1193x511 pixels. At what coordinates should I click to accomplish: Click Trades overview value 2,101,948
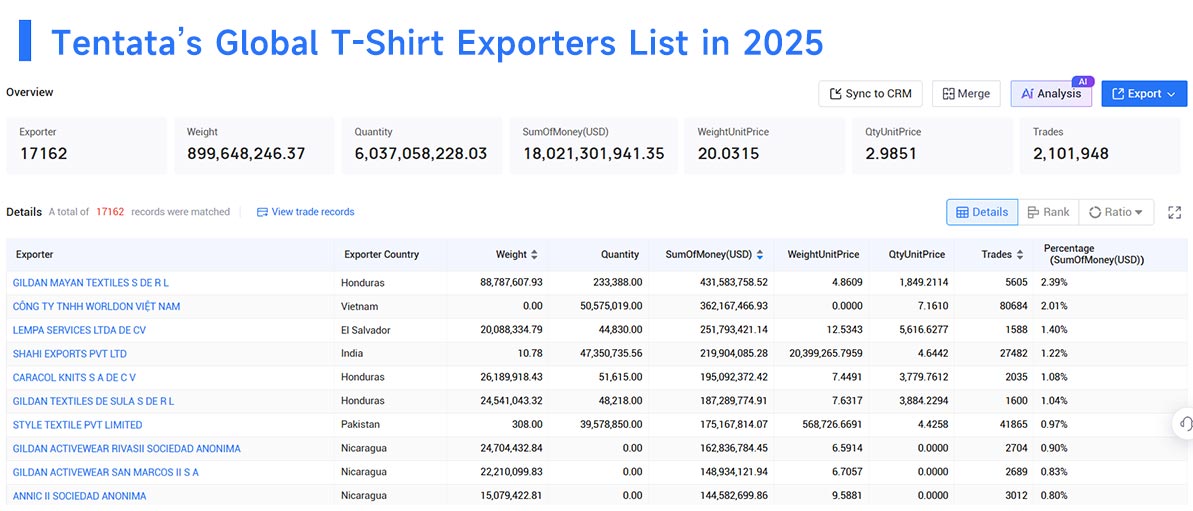tap(1071, 154)
